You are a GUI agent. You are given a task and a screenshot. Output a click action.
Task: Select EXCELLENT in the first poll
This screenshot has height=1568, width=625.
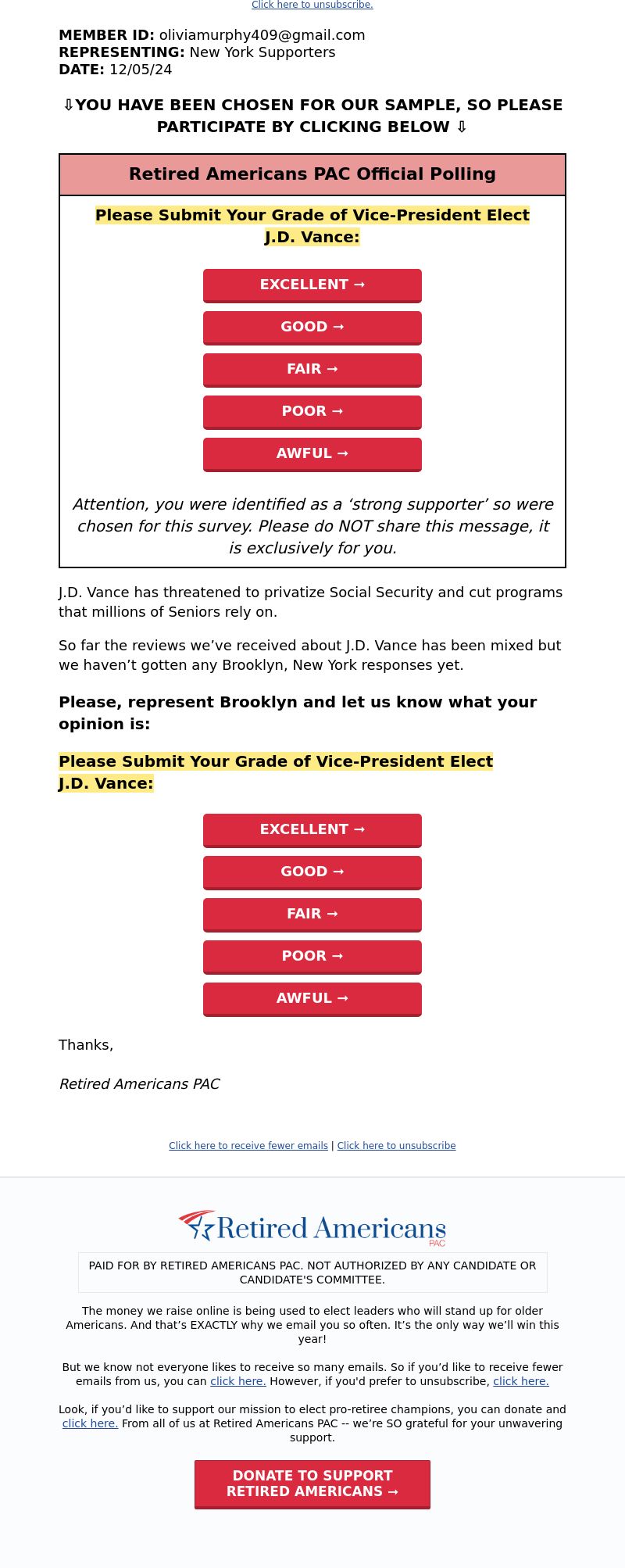(312, 285)
